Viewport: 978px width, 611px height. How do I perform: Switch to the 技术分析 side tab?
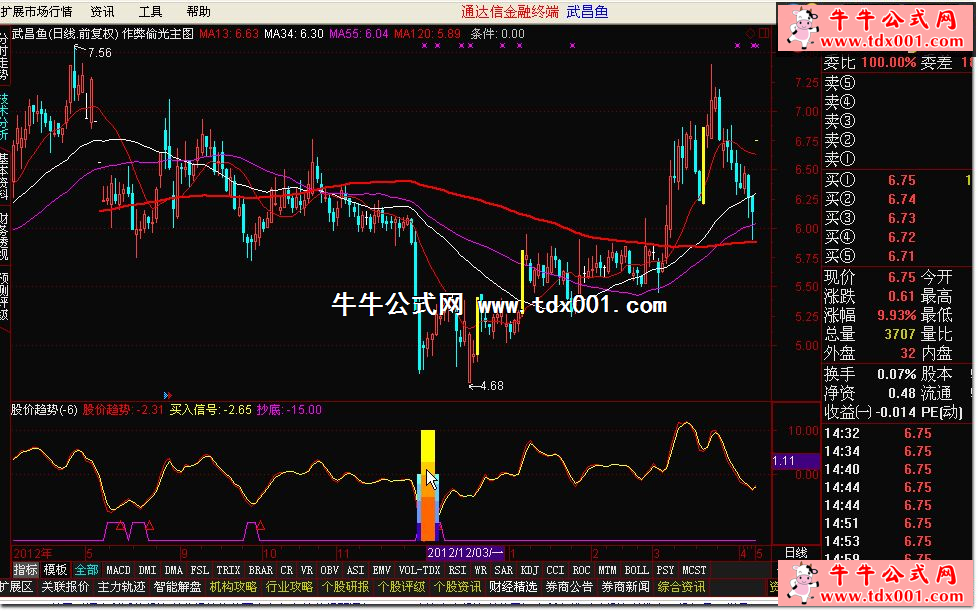[4, 117]
